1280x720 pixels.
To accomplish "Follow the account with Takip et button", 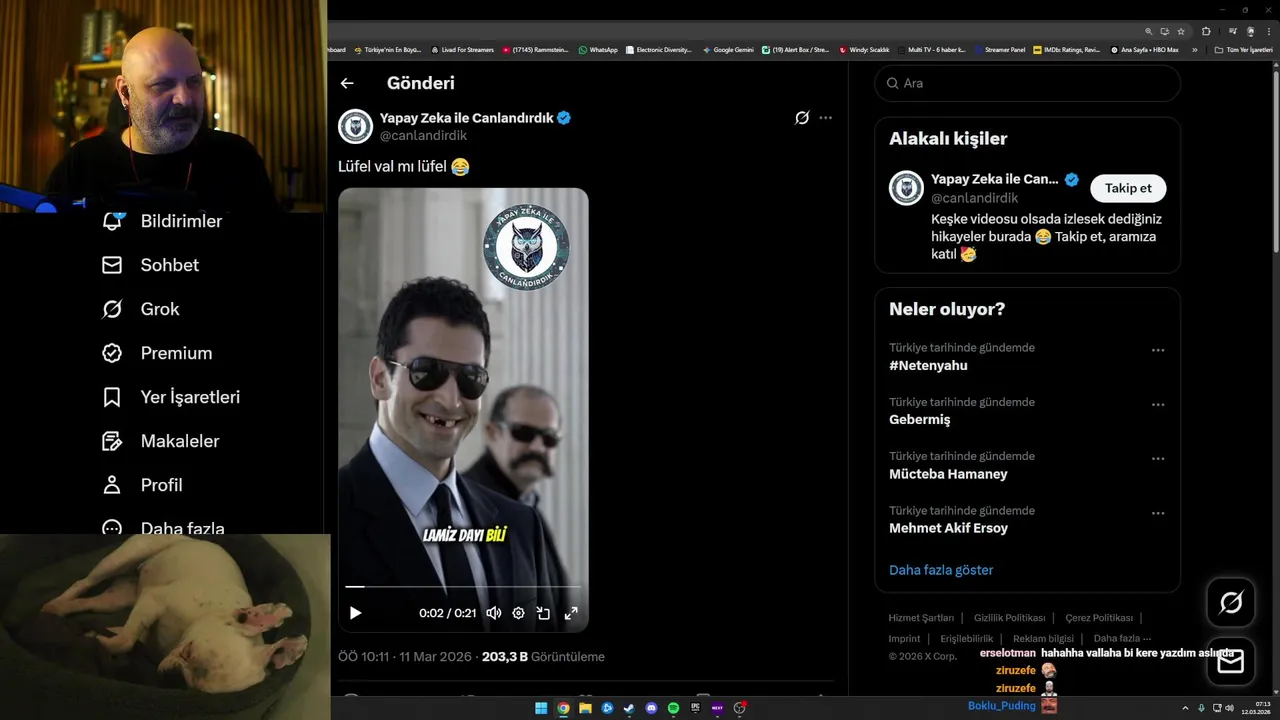I will pyautogui.click(x=1128, y=188).
